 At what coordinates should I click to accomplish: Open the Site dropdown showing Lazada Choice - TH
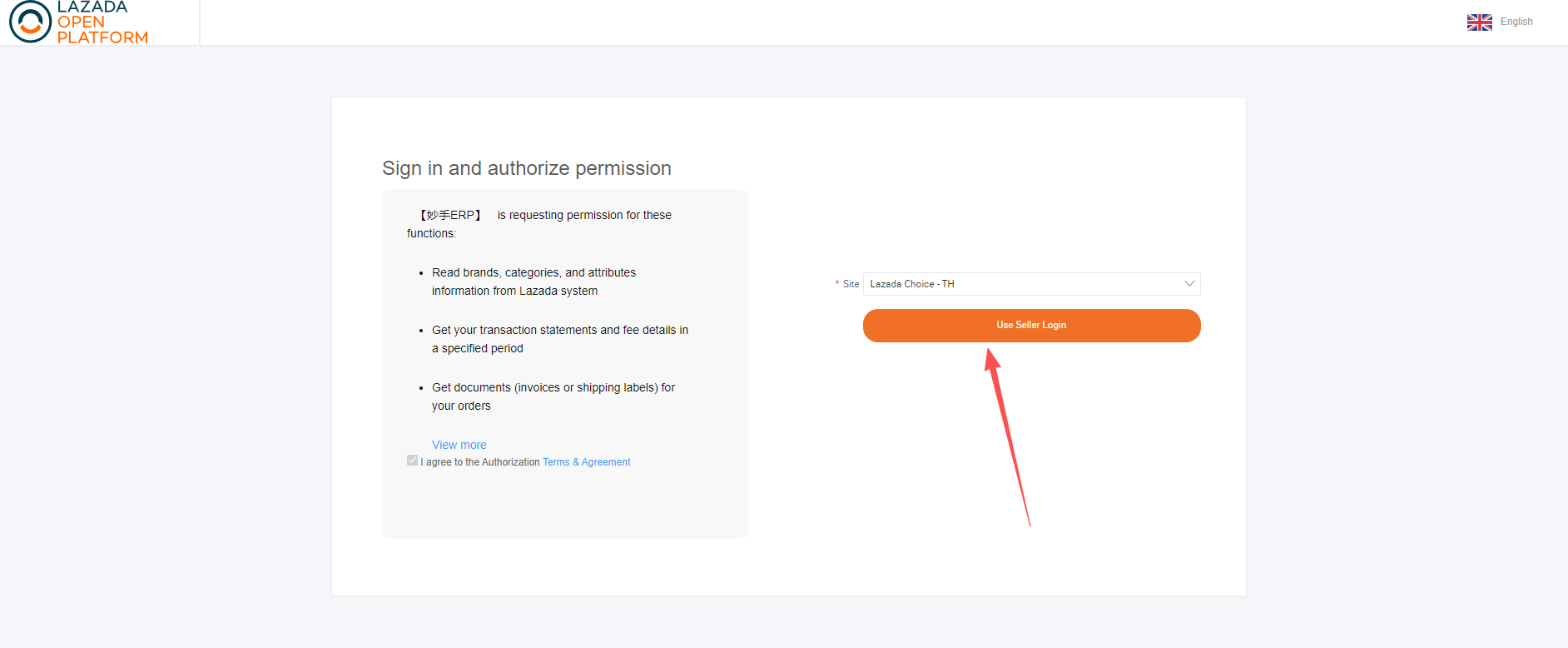tap(1022, 284)
